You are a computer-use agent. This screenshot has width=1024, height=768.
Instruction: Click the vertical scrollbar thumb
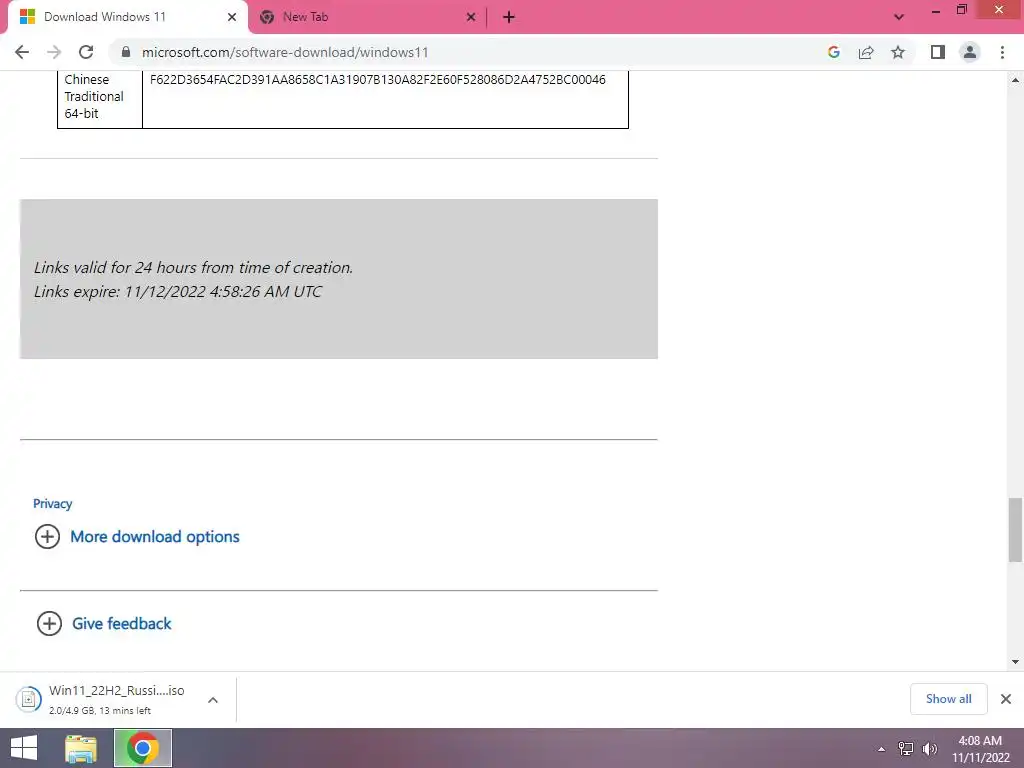(1015, 530)
